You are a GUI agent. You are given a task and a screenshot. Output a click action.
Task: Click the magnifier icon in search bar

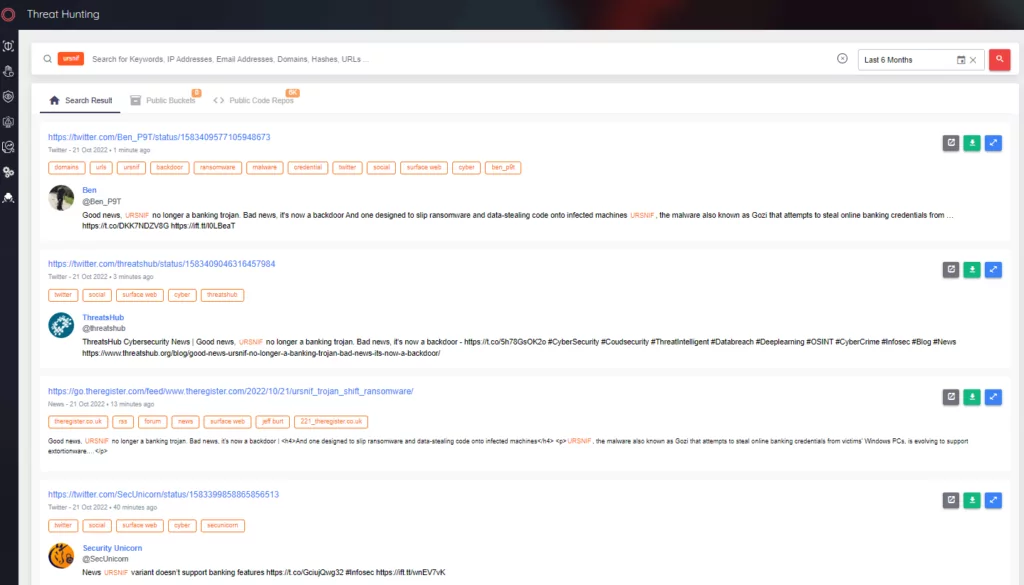coord(48,59)
